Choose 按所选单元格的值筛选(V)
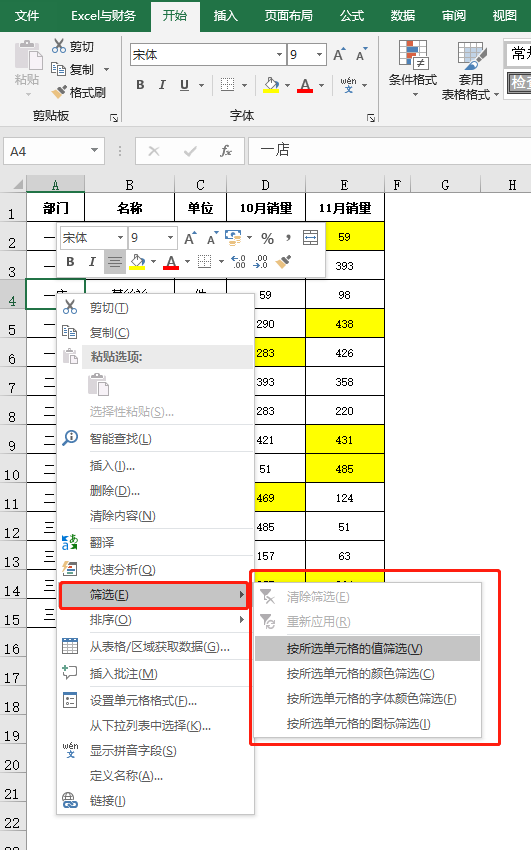Viewport: 531px width, 850px height. point(367,649)
